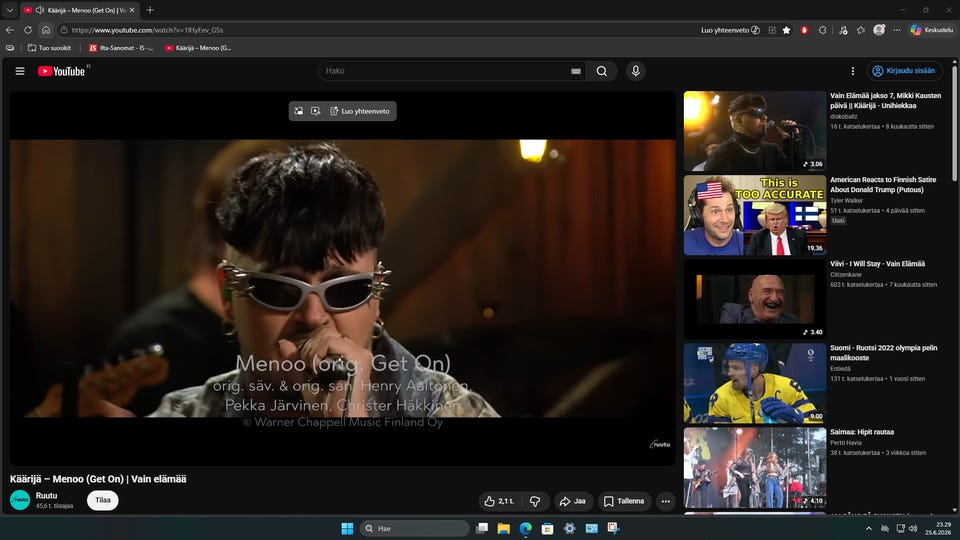
Task: Open Copilot Keskustelu button
Action: tap(932, 29)
